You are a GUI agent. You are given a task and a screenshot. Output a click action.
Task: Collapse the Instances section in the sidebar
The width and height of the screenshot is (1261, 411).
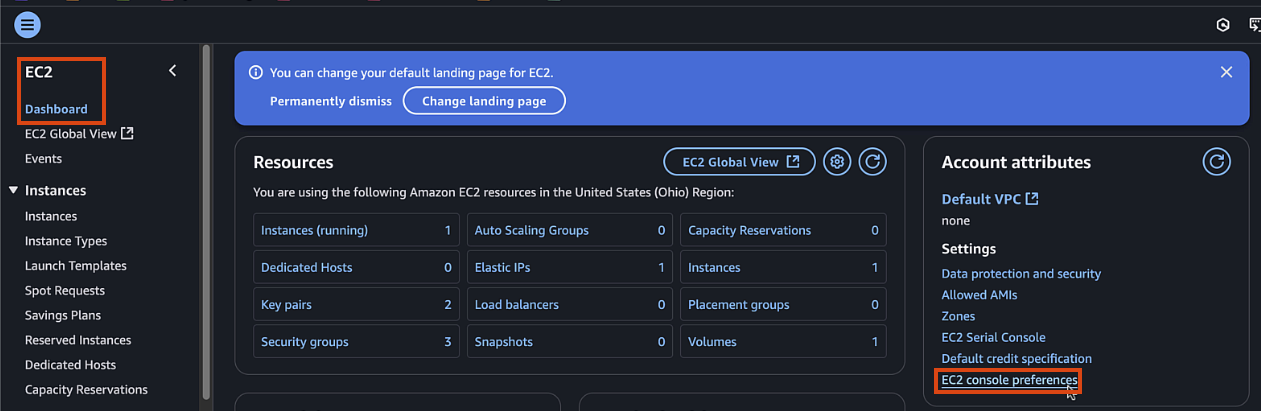[x=14, y=190]
